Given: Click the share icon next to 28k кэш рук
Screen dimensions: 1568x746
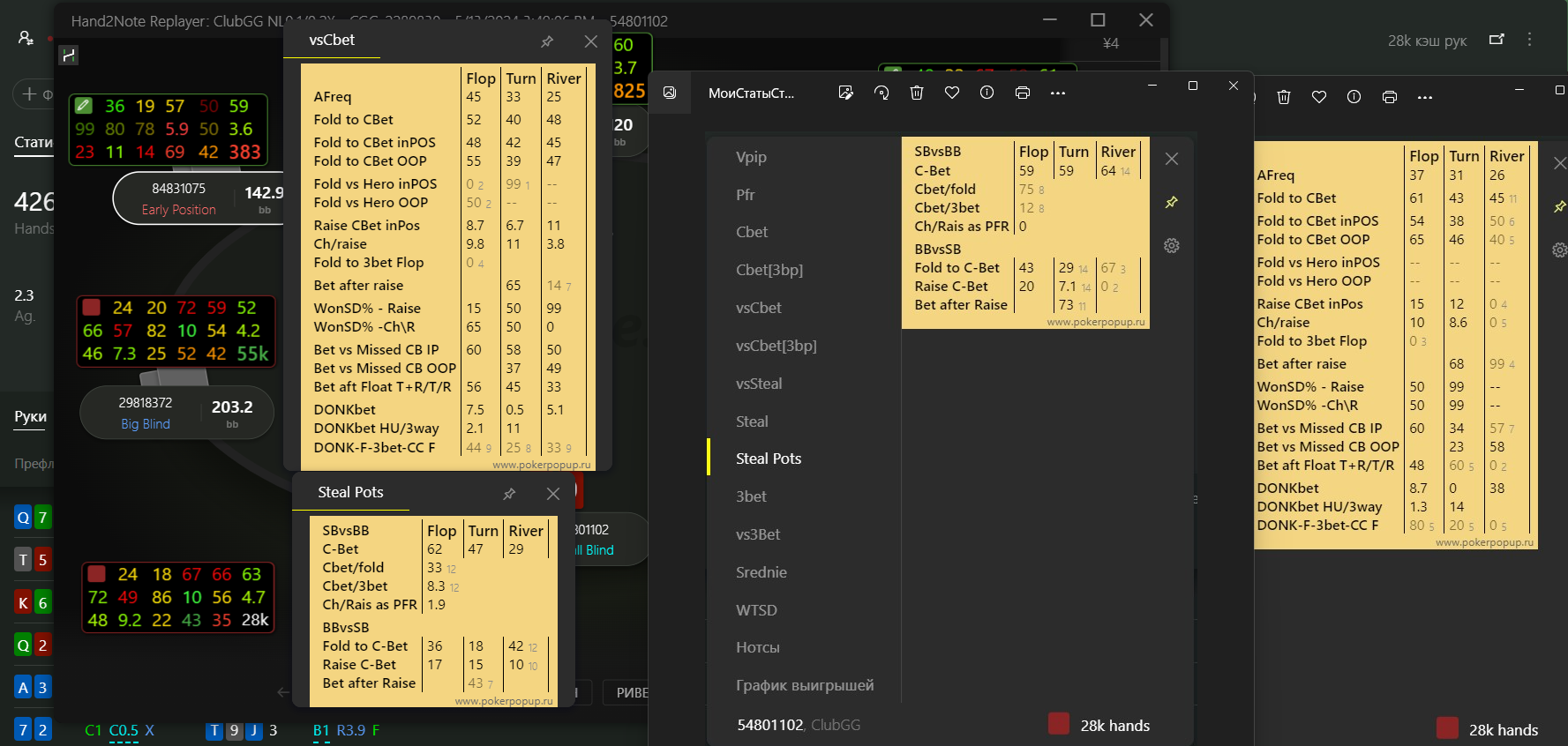Looking at the screenshot, I should pos(1497,40).
